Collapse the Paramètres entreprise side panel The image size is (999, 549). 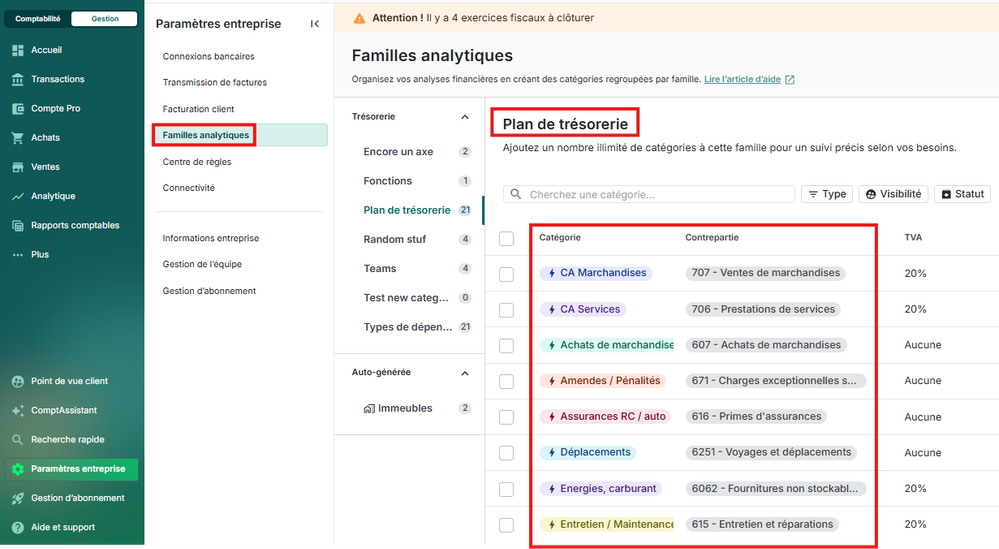(315, 24)
